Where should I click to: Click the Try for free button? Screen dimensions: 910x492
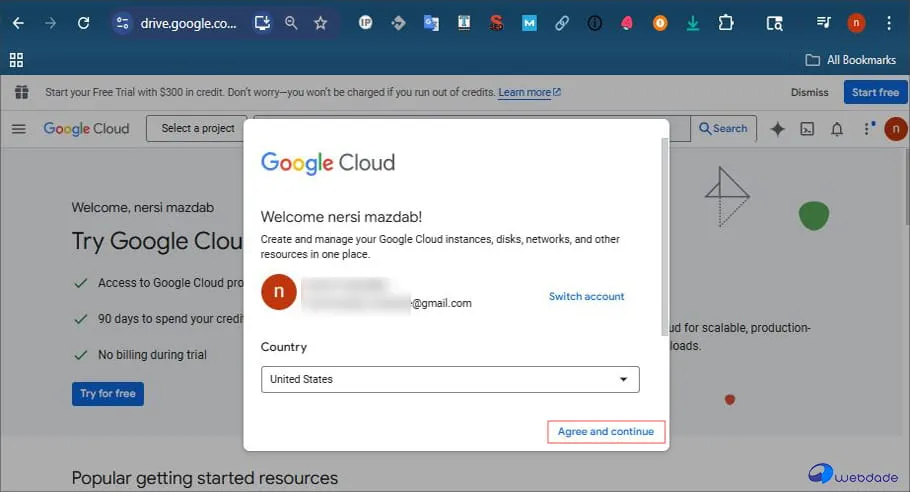108,393
